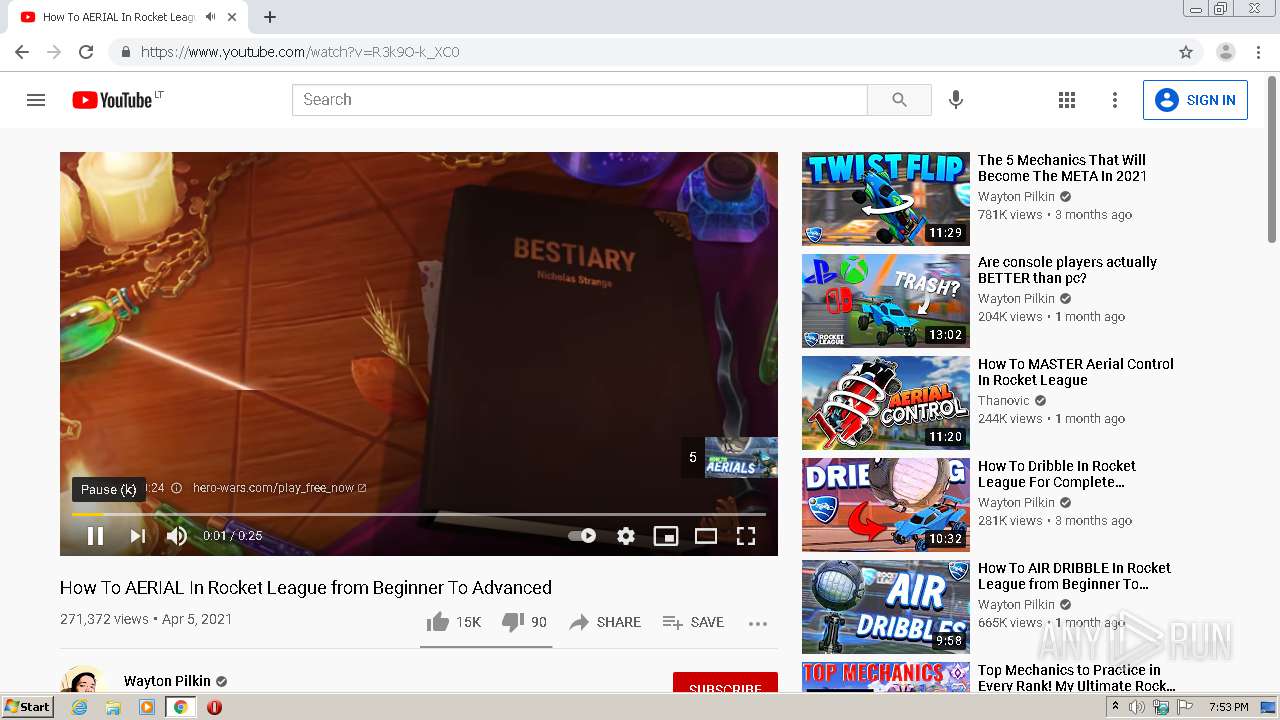Open more actions ellipsis under video
Viewport: 1280px width, 720px height.
pos(758,623)
